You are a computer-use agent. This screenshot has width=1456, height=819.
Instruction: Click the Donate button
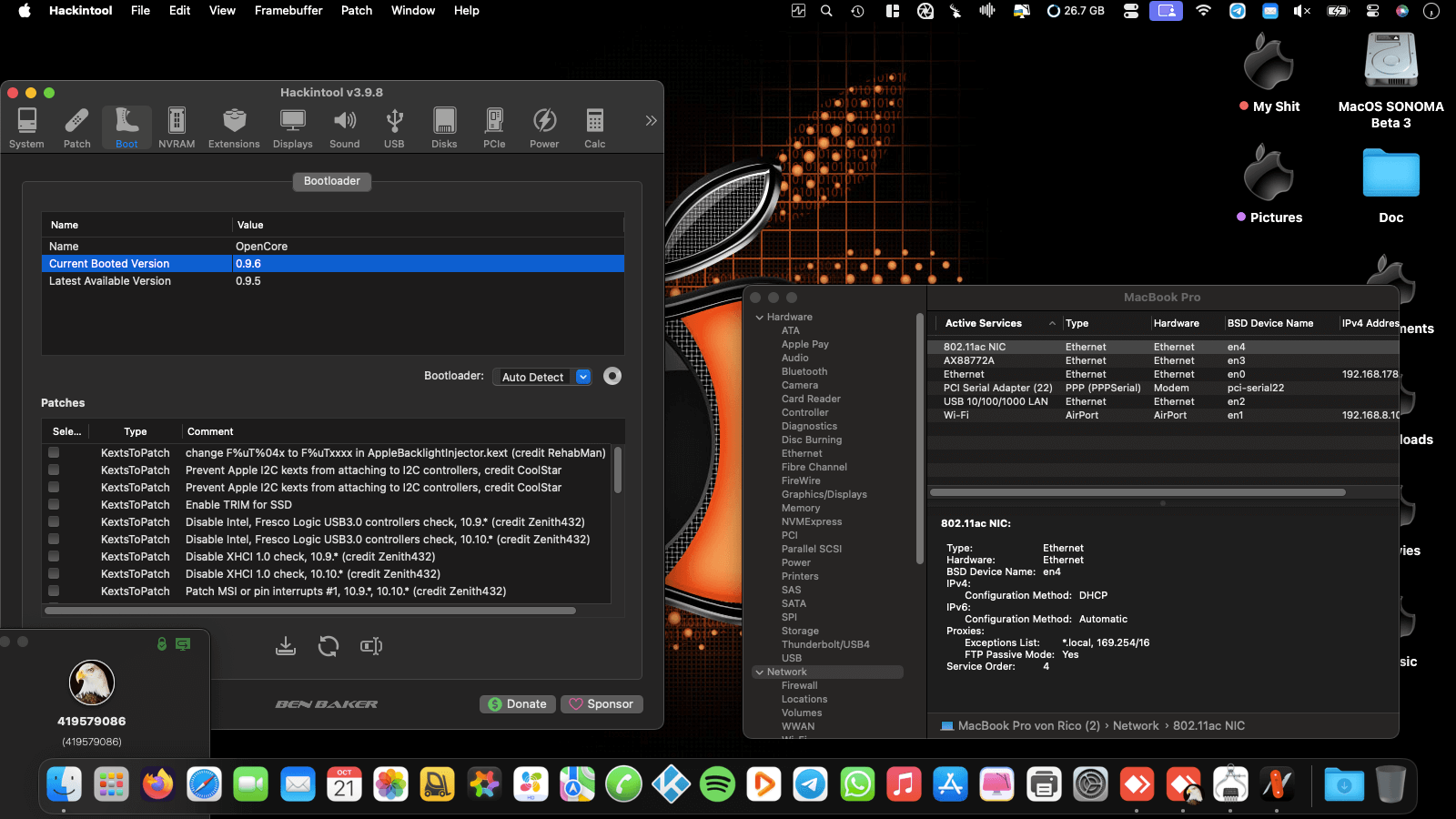[x=517, y=704]
